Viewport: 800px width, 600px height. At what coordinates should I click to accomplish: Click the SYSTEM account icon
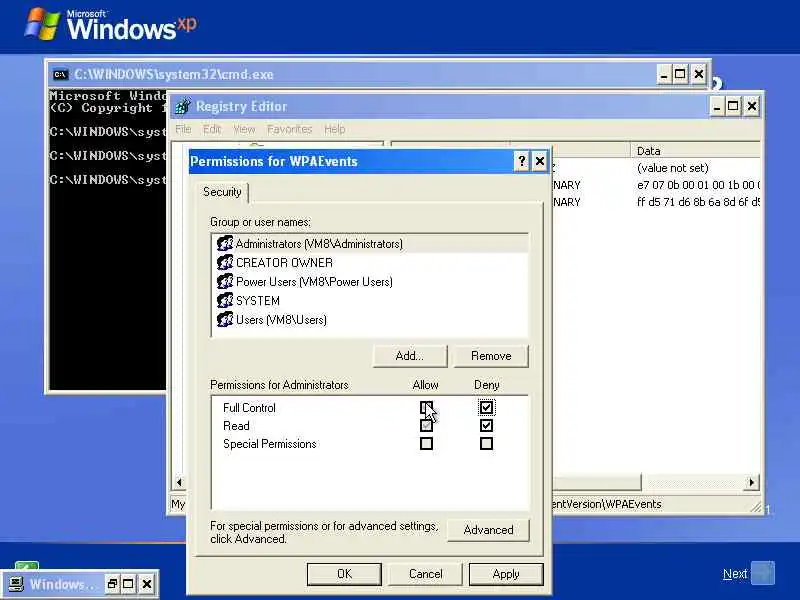(224, 301)
